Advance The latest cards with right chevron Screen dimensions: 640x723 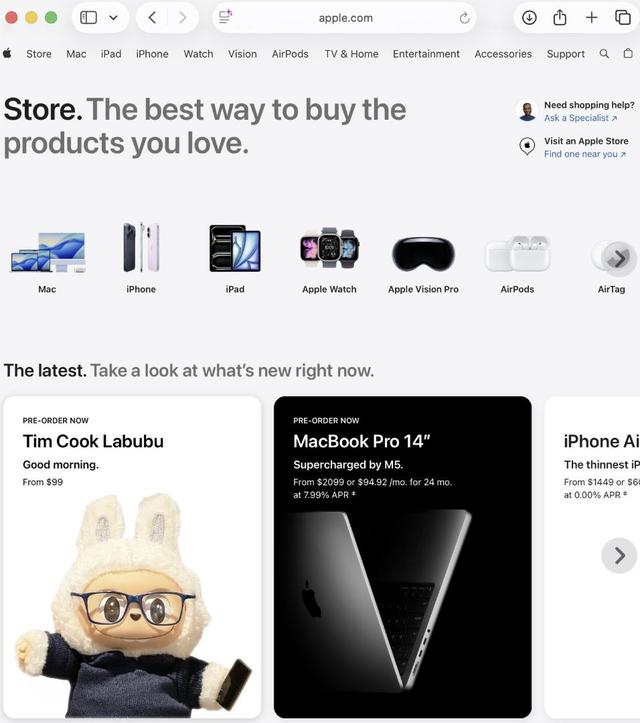point(619,556)
